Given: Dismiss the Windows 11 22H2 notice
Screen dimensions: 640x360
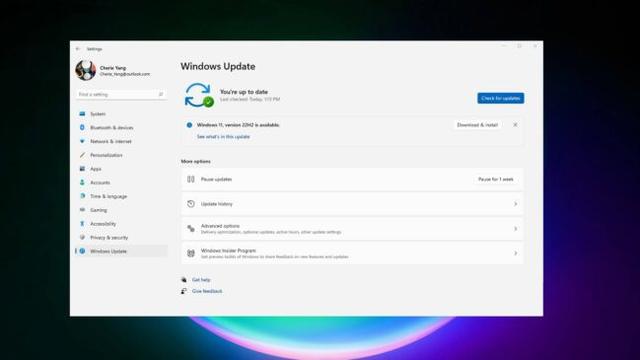Looking at the screenshot, I should point(515,125).
